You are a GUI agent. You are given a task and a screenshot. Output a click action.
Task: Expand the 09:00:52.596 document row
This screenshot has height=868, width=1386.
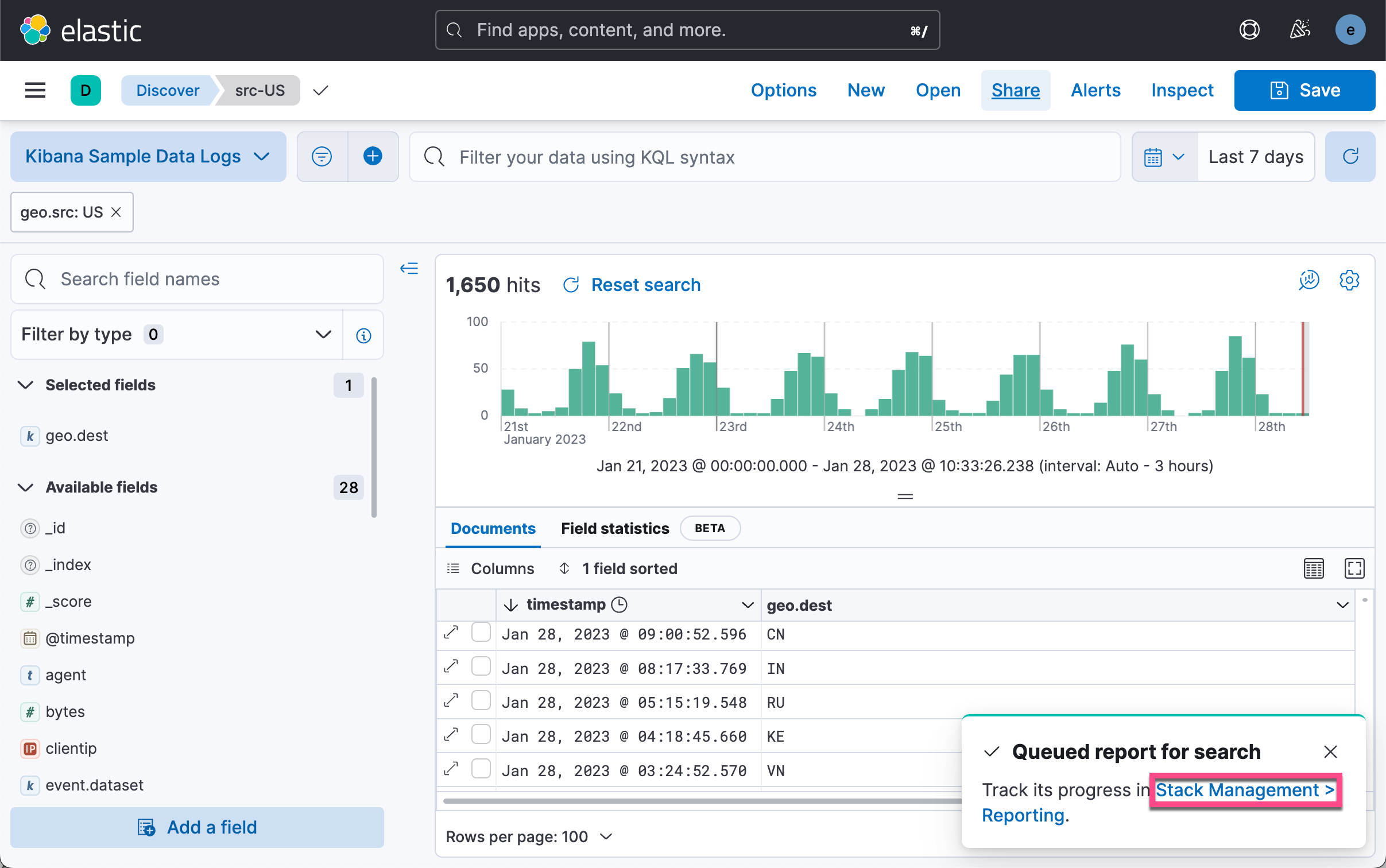(x=451, y=633)
